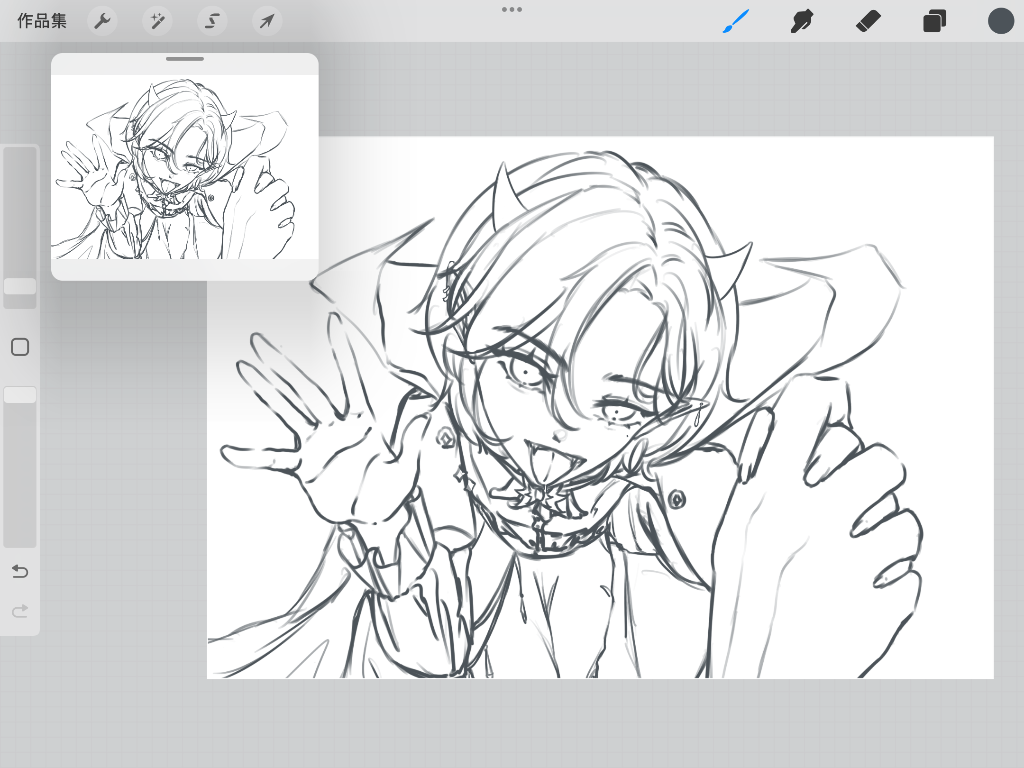Viewport: 1024px width, 768px height.
Task: Tap the Reference window top grab handle
Action: (185, 59)
